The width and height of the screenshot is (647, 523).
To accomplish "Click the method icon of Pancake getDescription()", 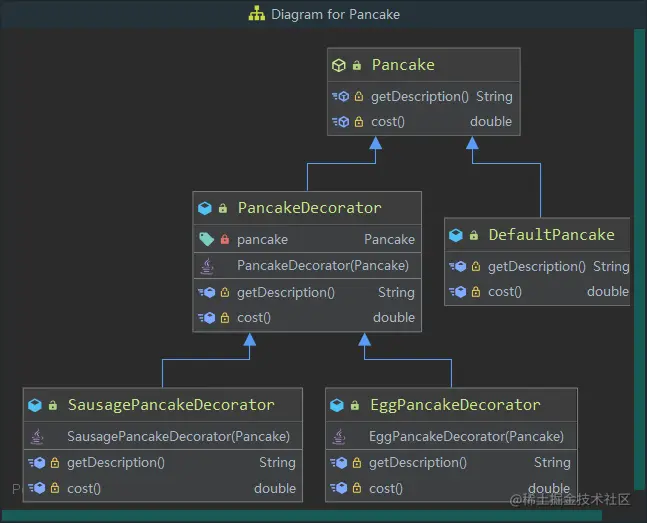I will (x=341, y=97).
